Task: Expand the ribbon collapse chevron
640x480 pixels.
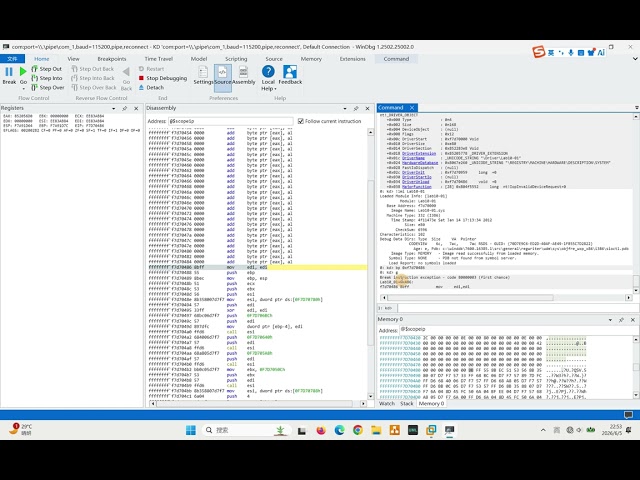Action: point(635,59)
